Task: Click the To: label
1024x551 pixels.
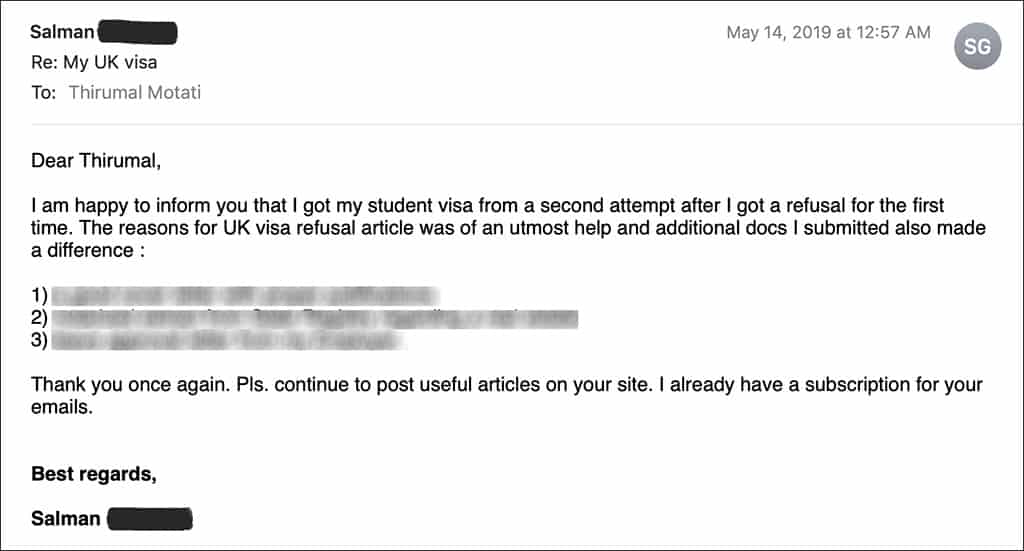Action: pyautogui.click(x=44, y=93)
